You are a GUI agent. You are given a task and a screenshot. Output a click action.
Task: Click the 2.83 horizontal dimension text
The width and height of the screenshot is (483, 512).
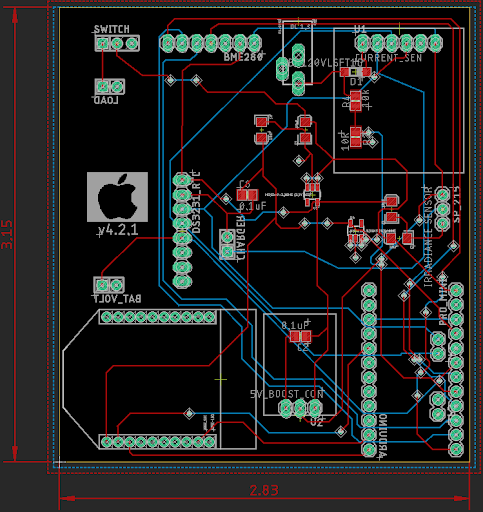[x=264, y=490]
